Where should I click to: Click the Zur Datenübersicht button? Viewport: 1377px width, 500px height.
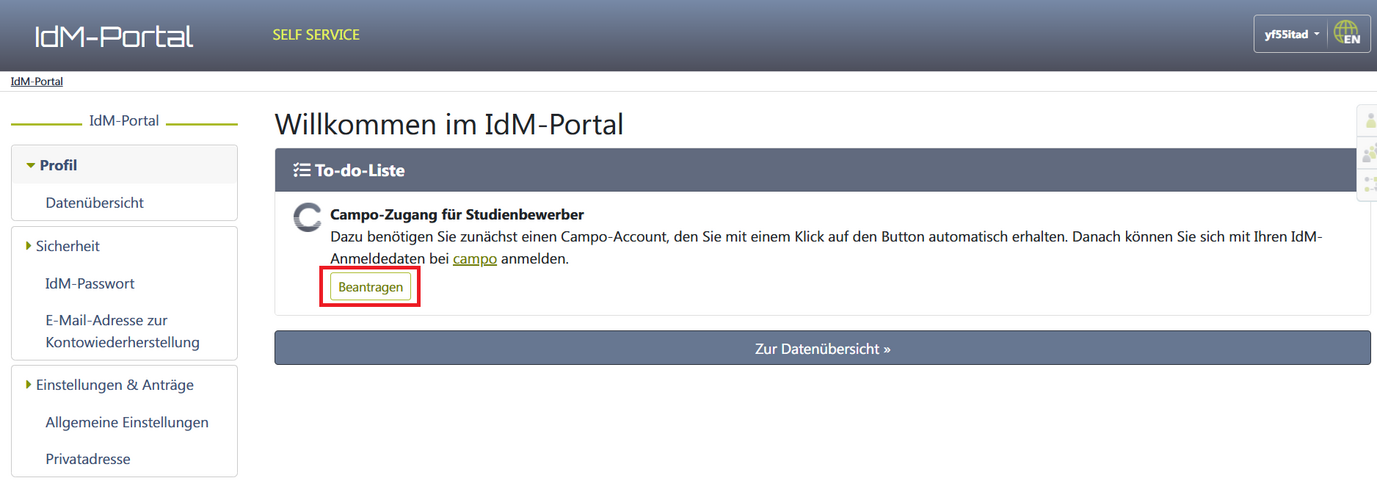(x=821, y=349)
